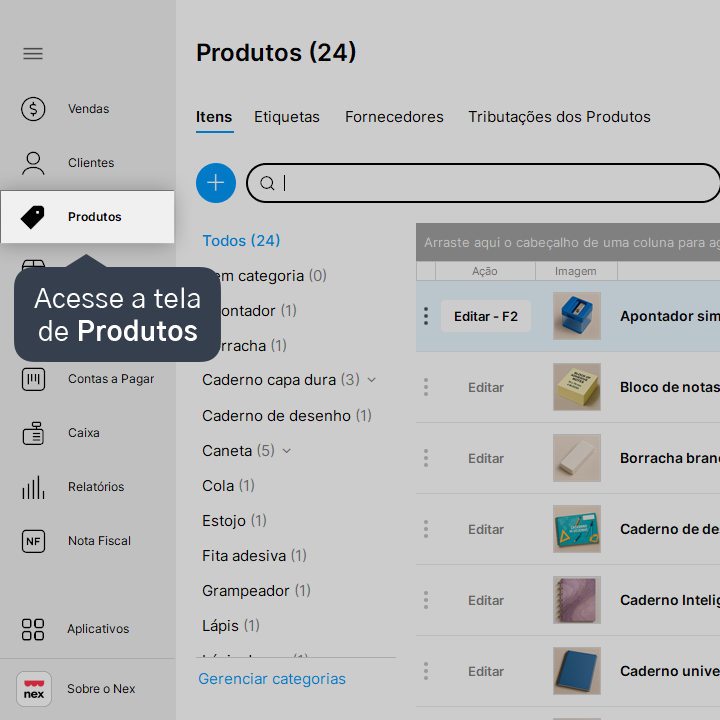Open Aplicativos in the sidebar
Screen dimensions: 720x720
[x=98, y=630]
